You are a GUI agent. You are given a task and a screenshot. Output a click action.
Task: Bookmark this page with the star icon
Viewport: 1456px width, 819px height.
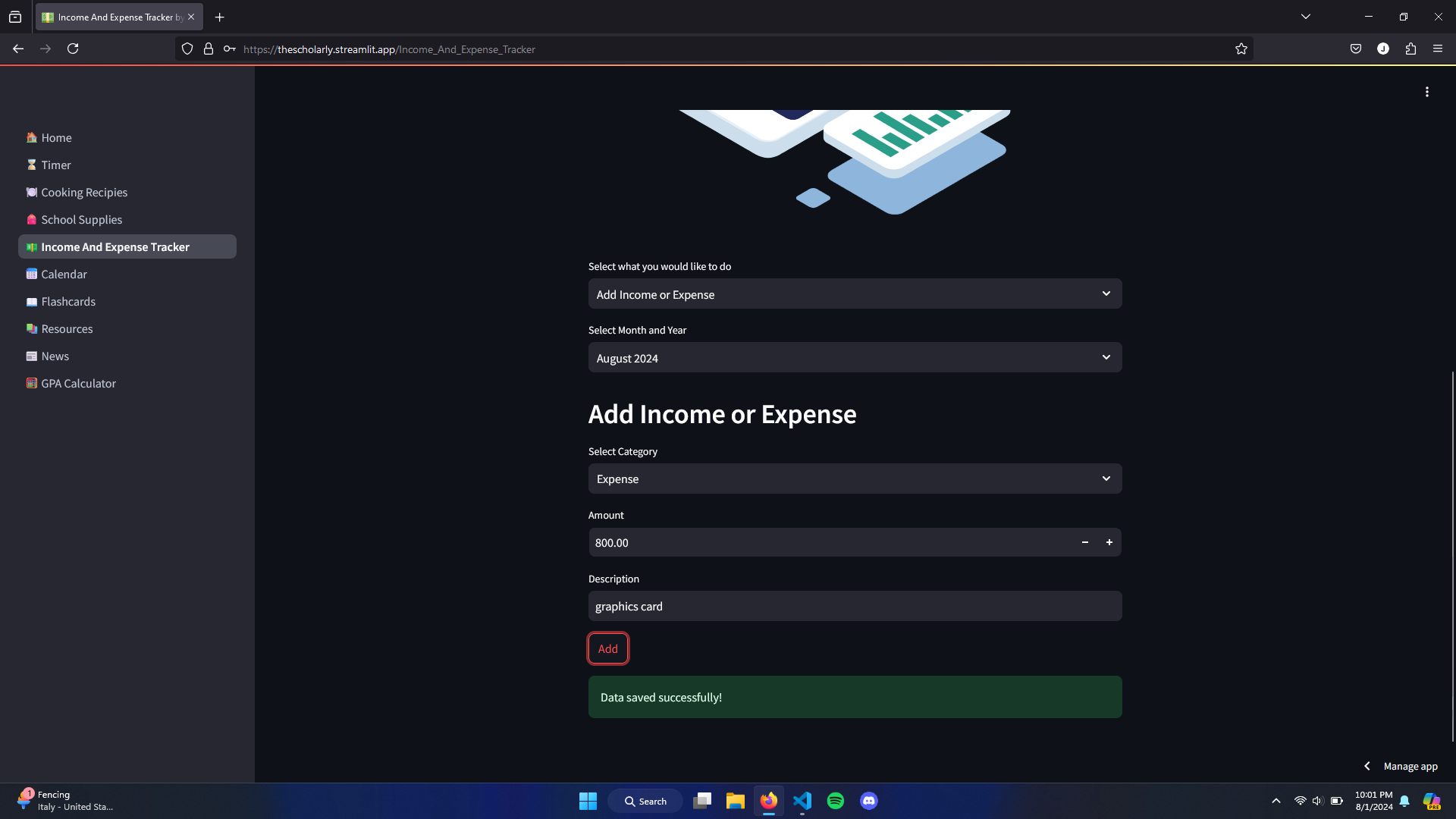pyautogui.click(x=1241, y=49)
